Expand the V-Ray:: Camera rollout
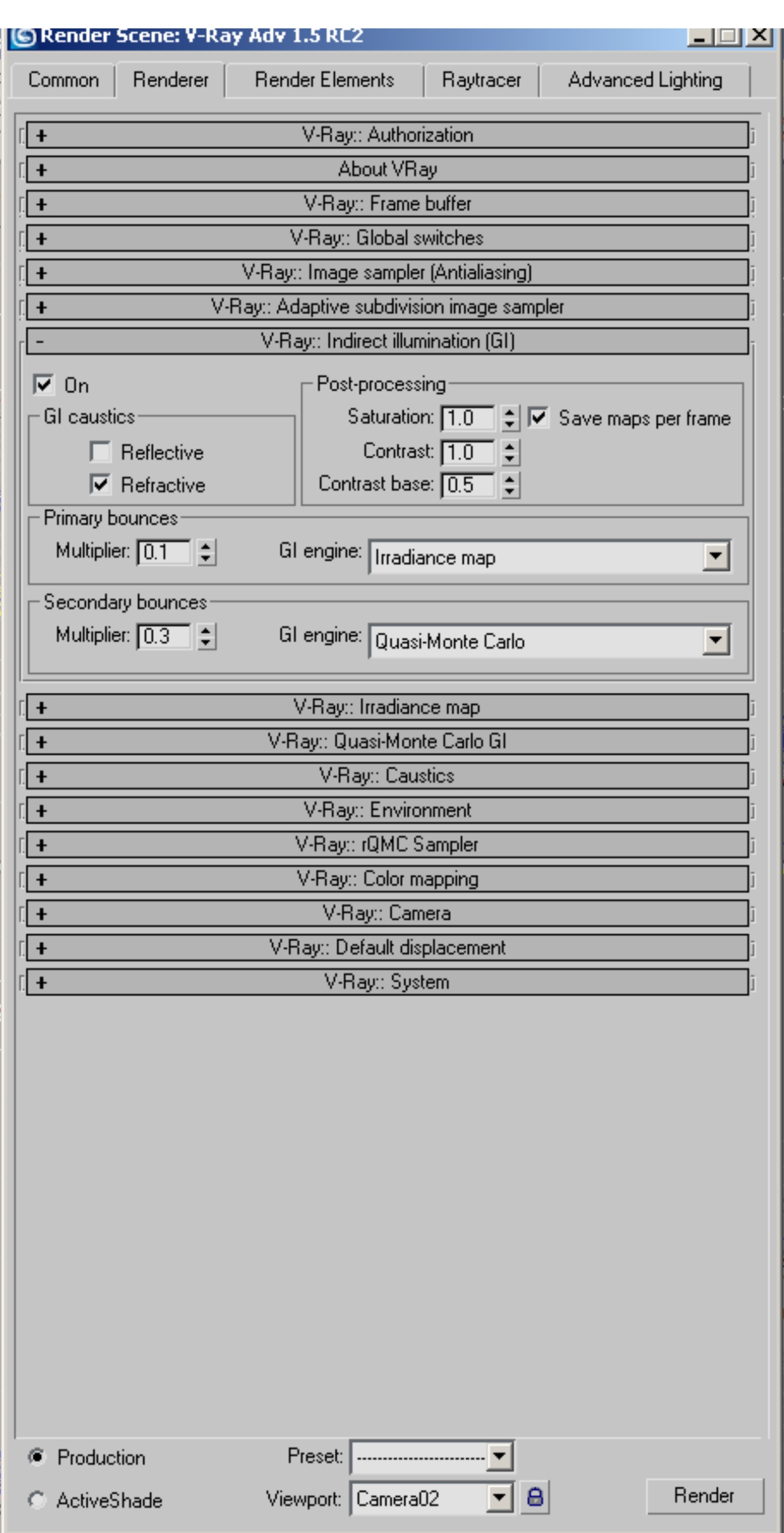784x1533 pixels. pyautogui.click(x=387, y=913)
